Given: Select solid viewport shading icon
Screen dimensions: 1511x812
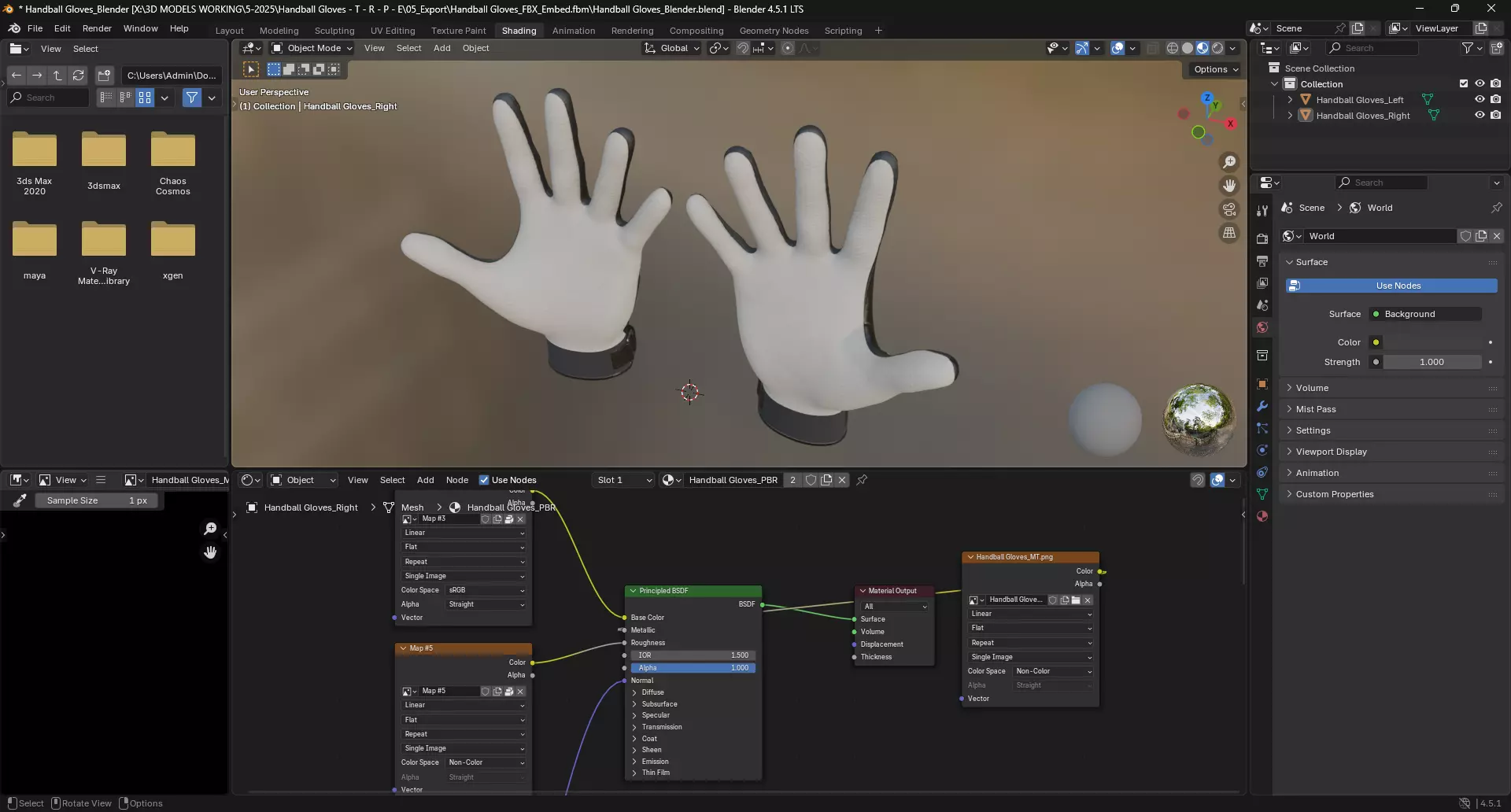Looking at the screenshot, I should [1188, 48].
